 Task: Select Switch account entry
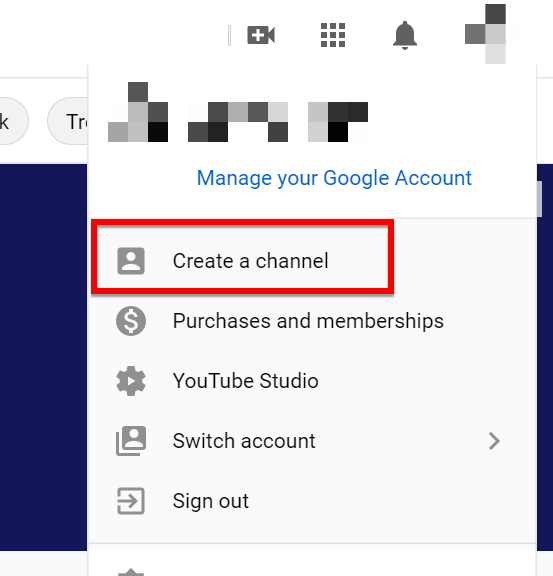[312, 441]
